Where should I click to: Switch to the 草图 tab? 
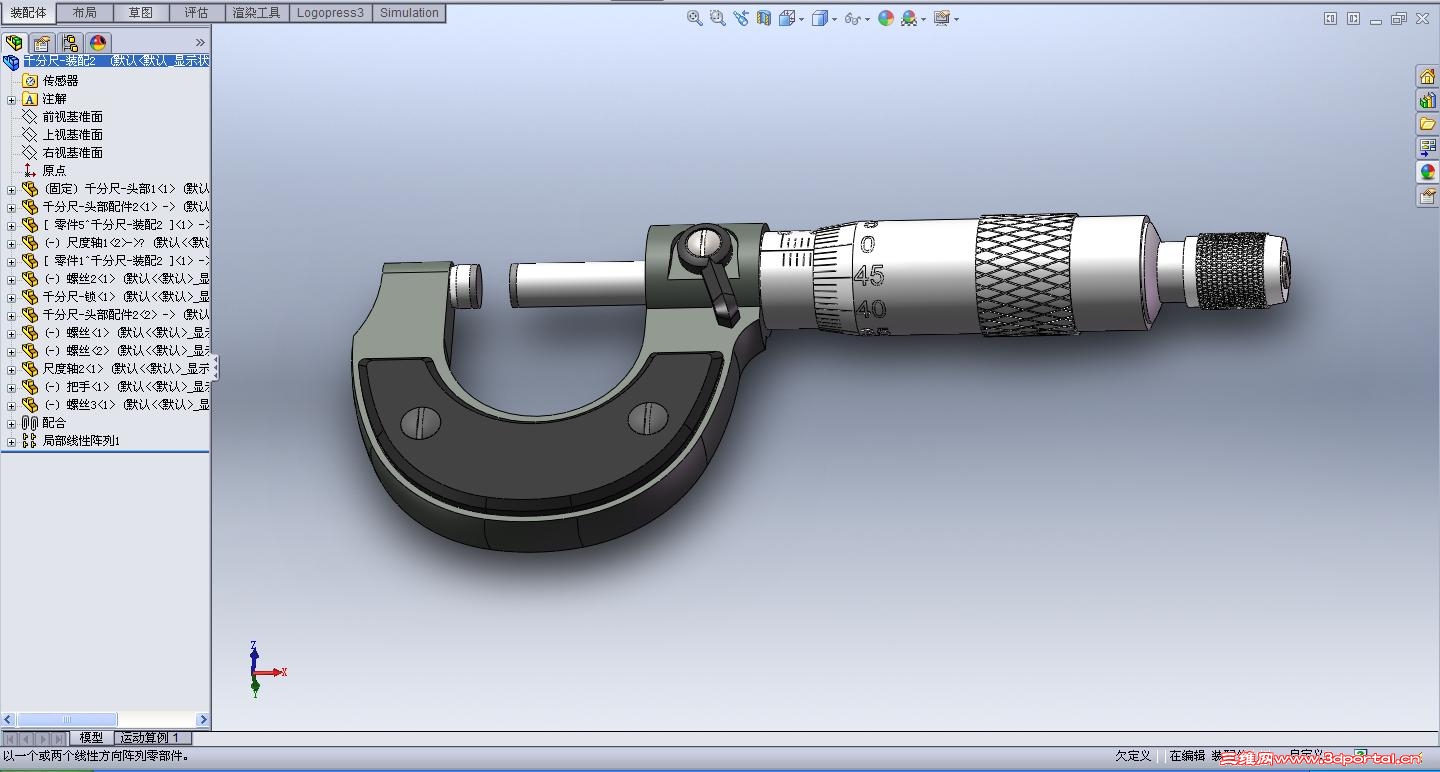pyautogui.click(x=141, y=13)
